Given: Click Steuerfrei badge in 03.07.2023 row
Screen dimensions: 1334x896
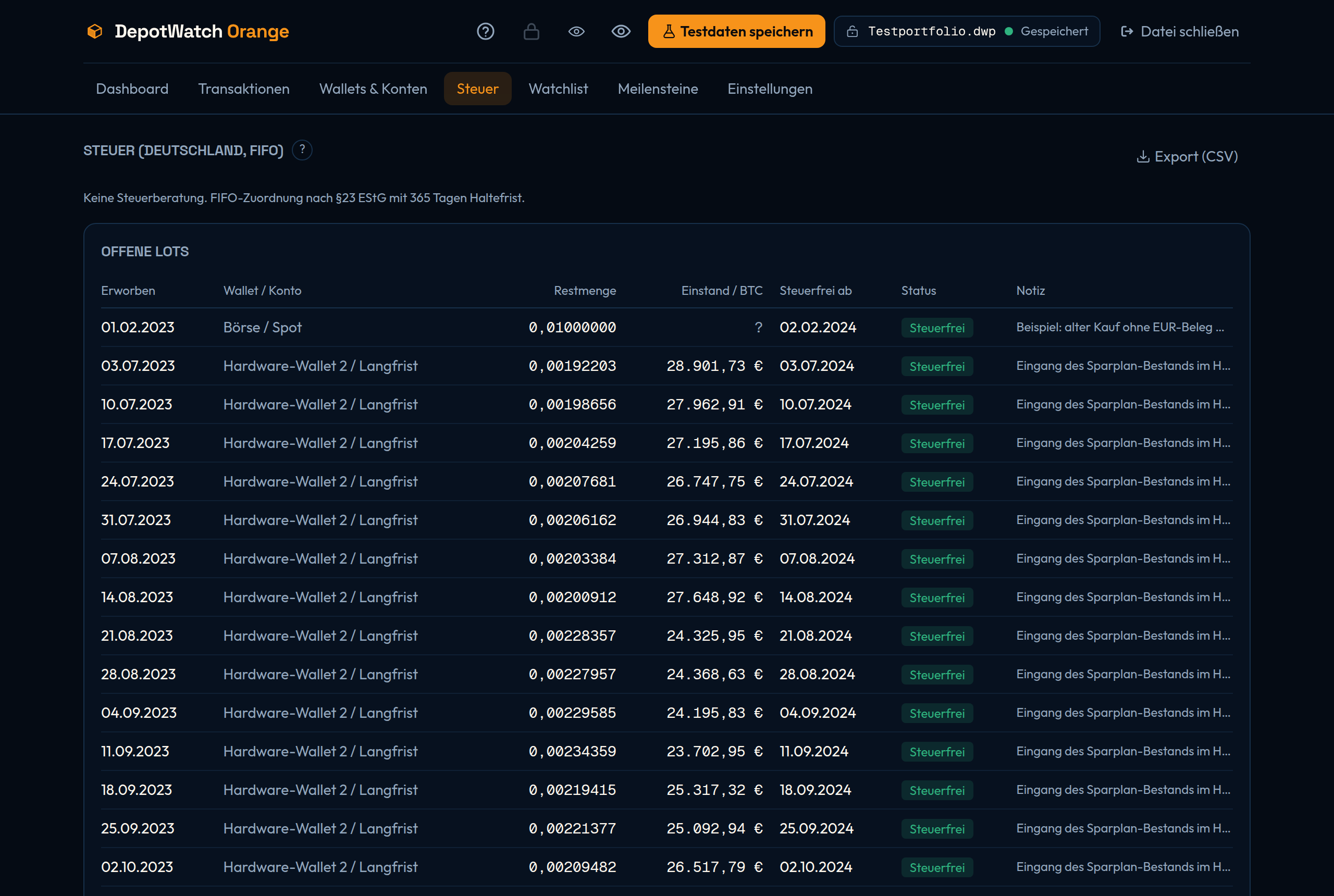Looking at the screenshot, I should [937, 366].
